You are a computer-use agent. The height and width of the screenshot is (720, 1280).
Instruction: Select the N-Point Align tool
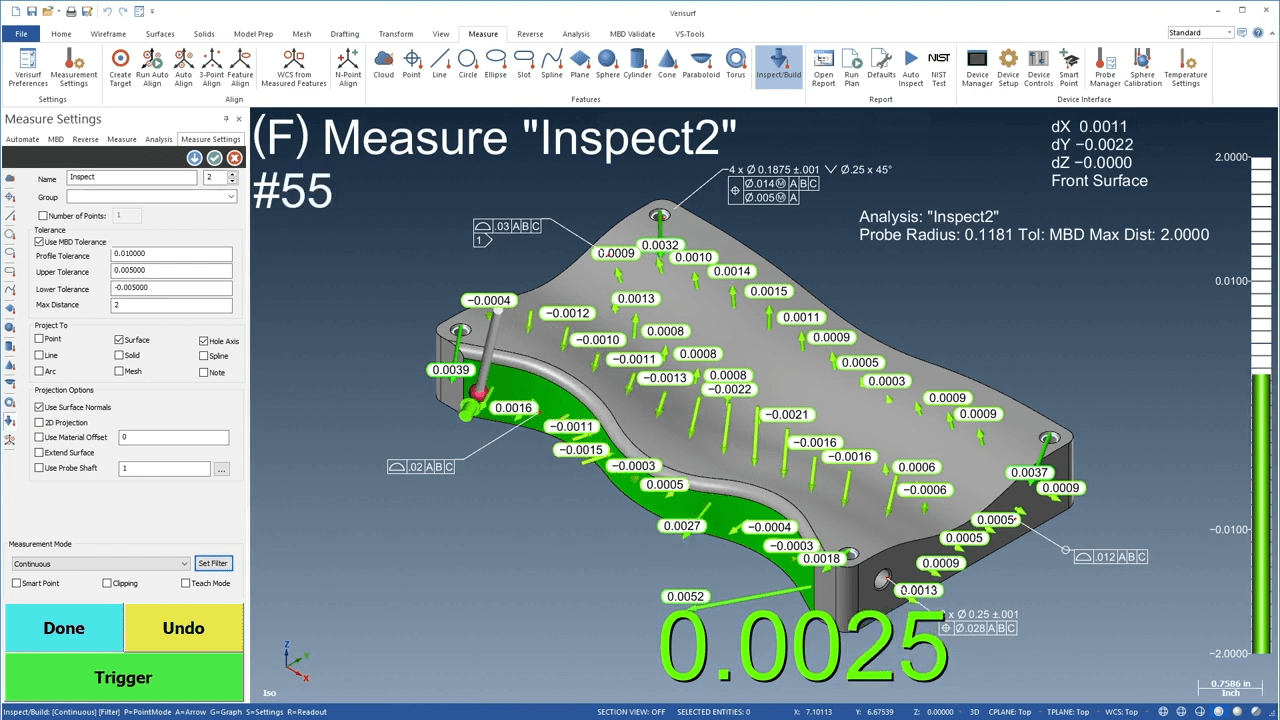tap(348, 68)
